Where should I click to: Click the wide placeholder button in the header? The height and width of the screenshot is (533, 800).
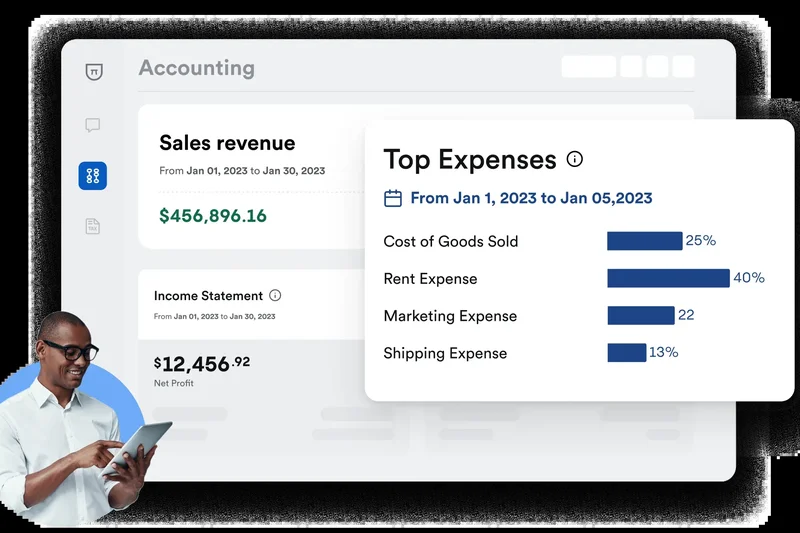588,67
